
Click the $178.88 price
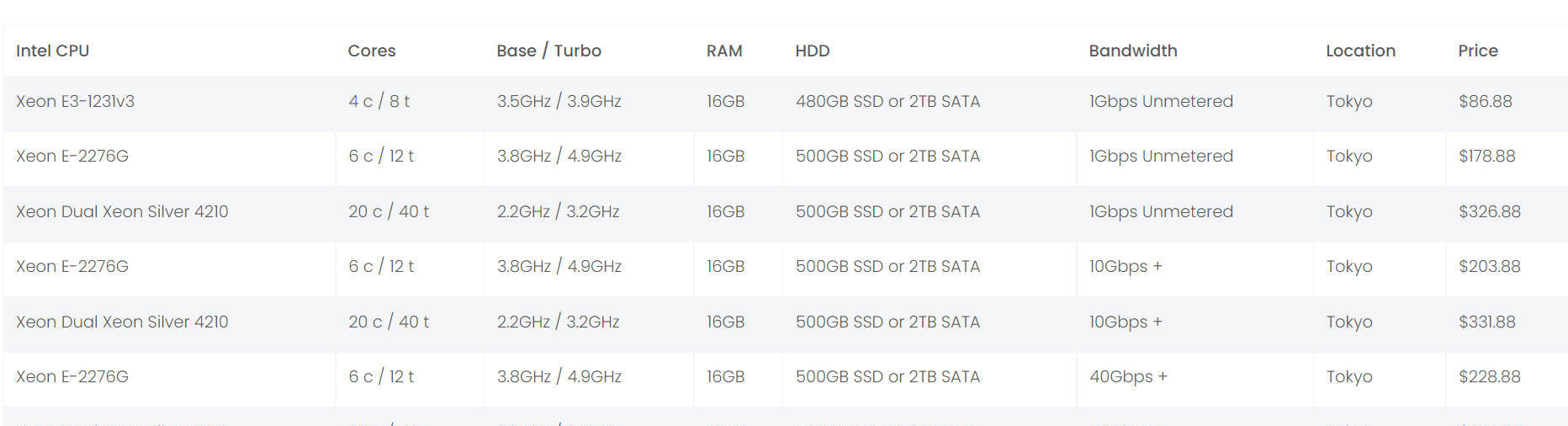(x=1486, y=156)
